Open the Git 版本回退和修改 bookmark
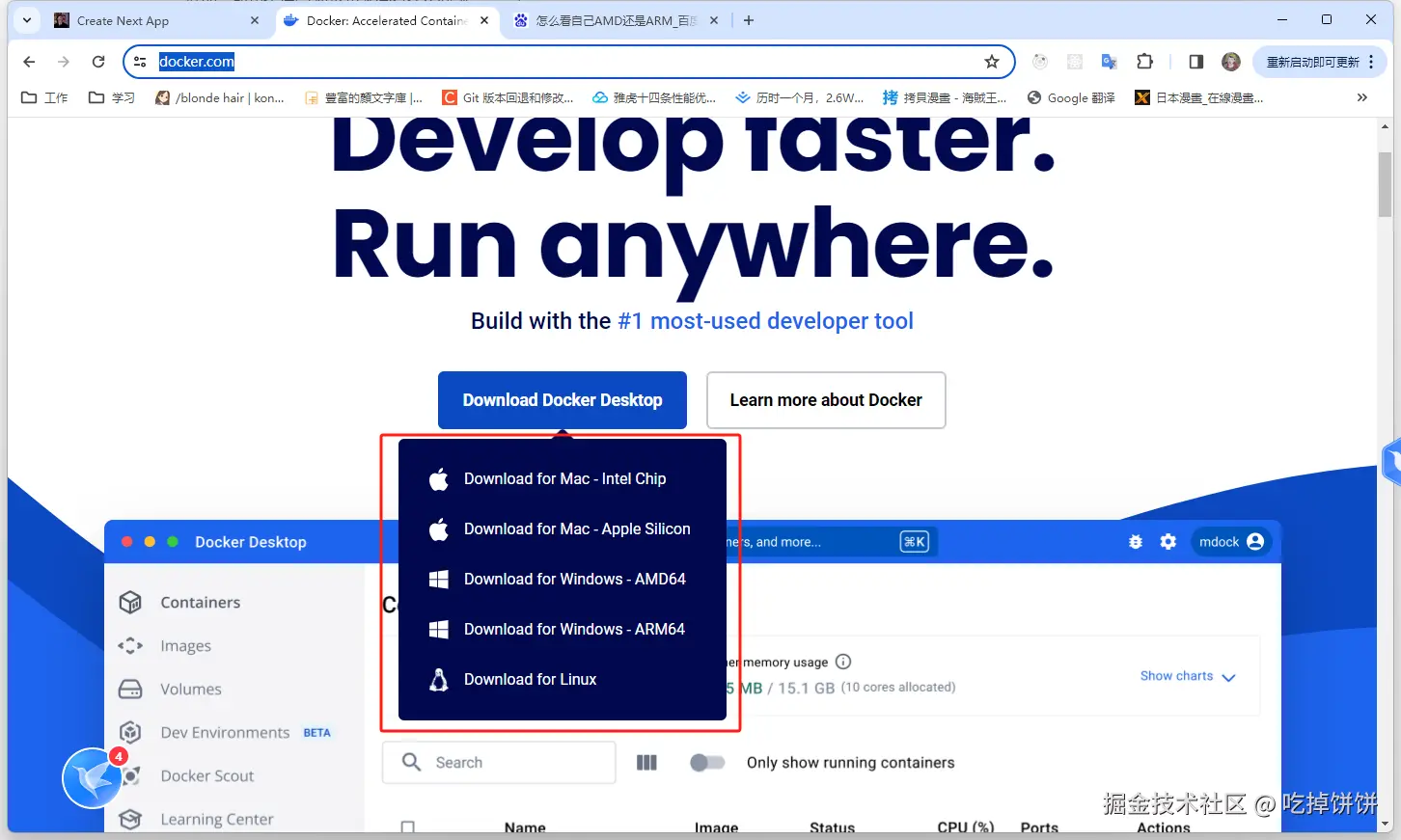 [508, 97]
